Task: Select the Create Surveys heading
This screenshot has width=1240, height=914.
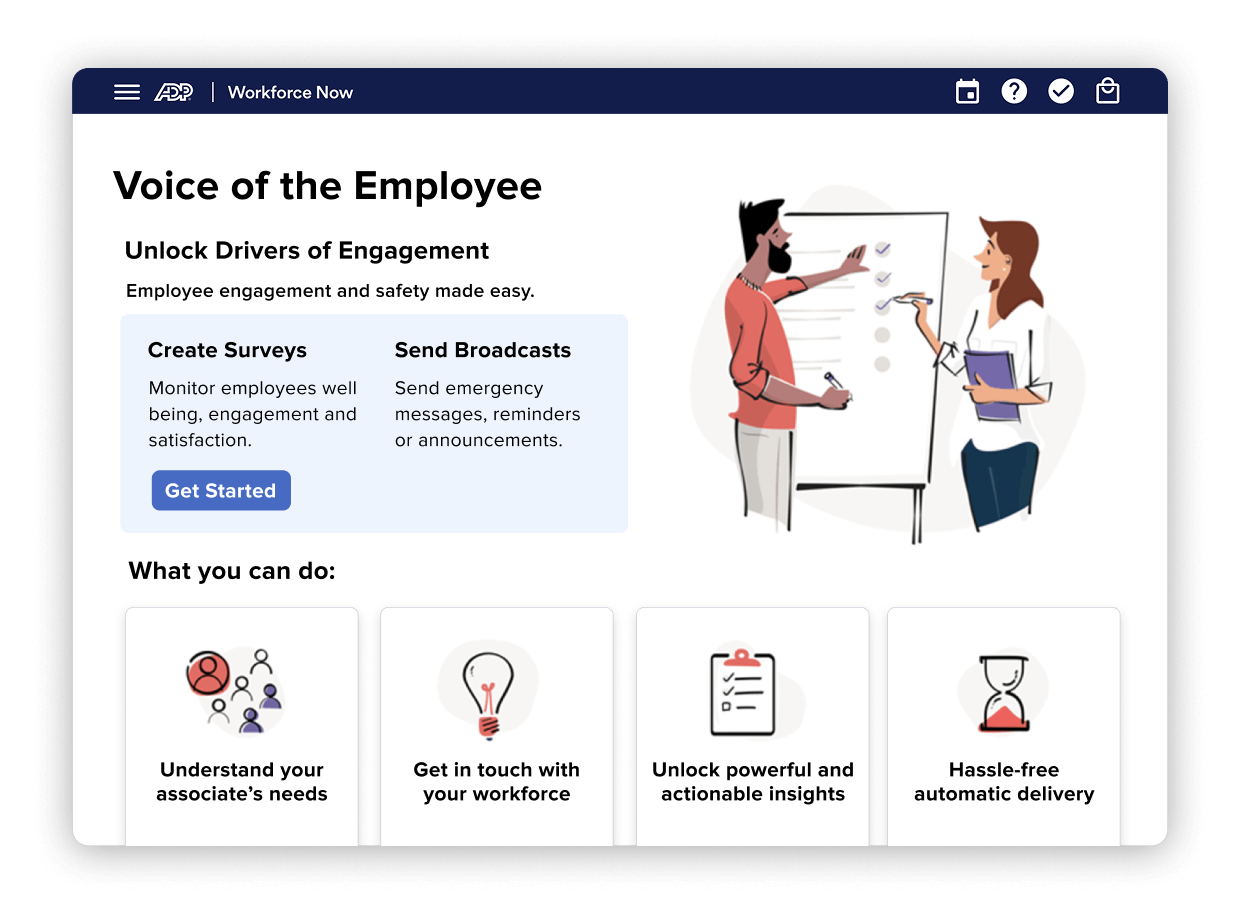Action: pyautogui.click(x=227, y=350)
